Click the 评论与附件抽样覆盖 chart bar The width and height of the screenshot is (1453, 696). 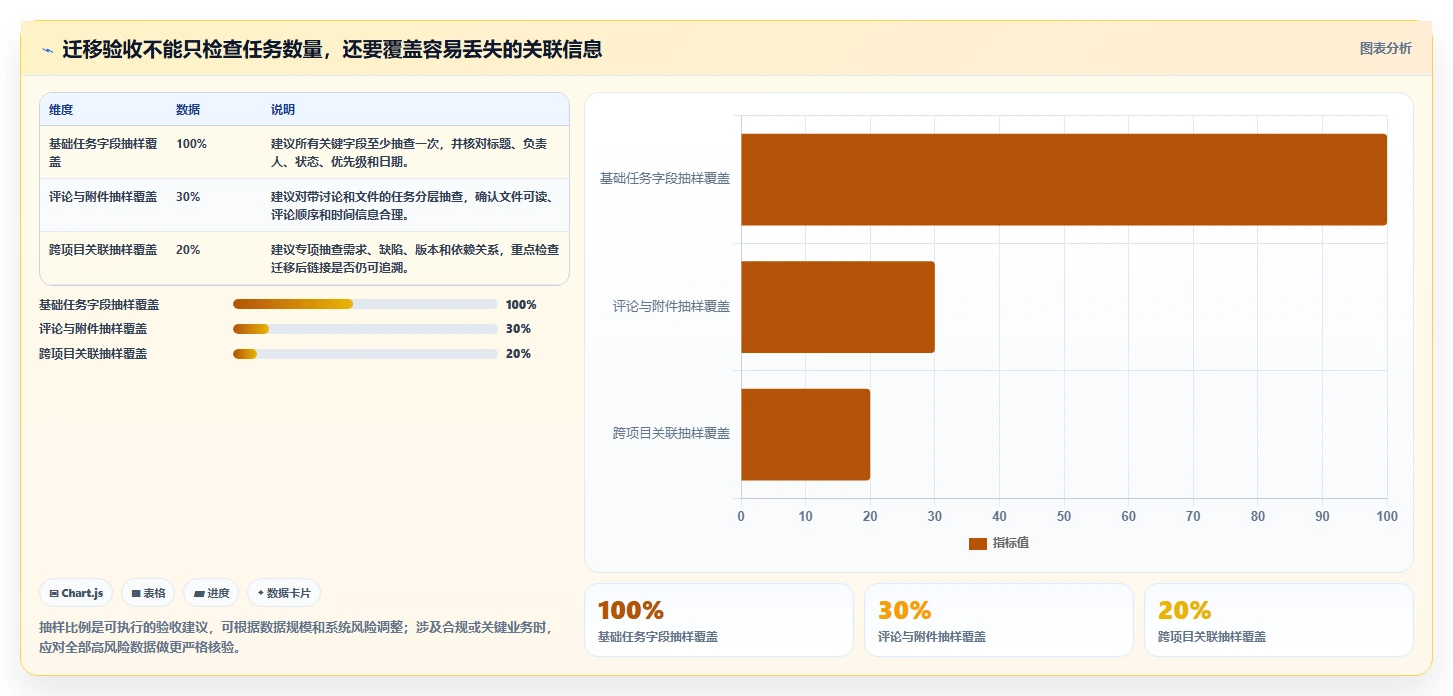837,307
